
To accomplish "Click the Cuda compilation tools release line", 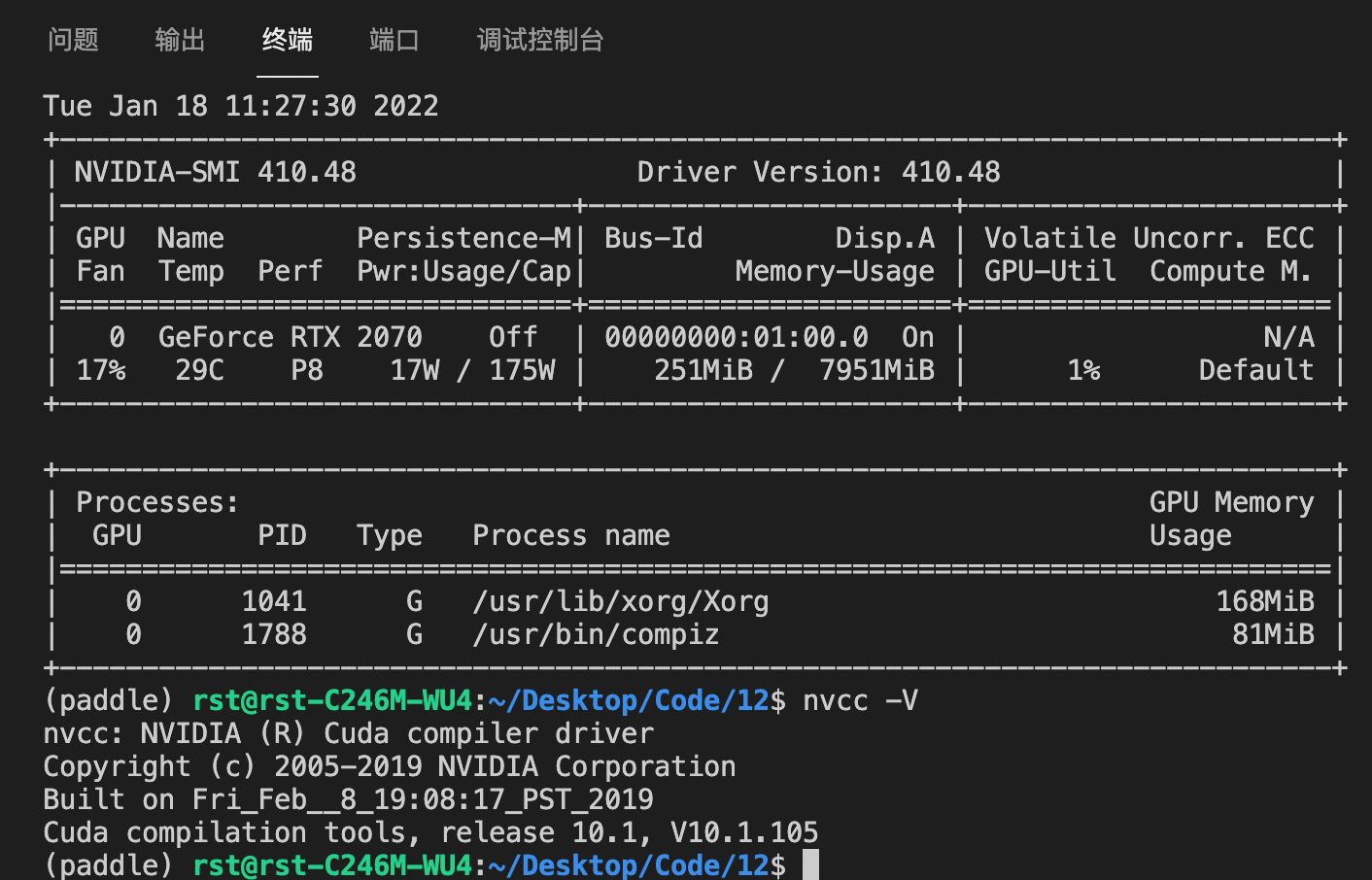I will pyautogui.click(x=430, y=831).
